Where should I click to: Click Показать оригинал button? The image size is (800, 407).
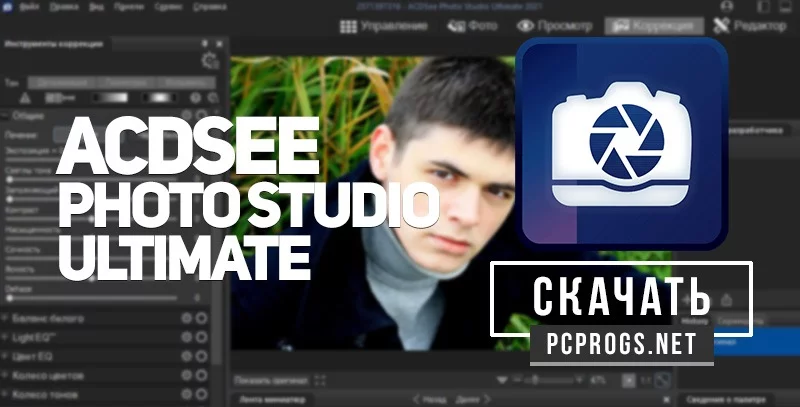(x=271, y=380)
